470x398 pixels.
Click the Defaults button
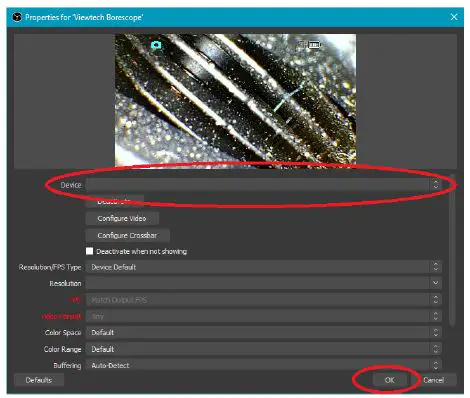[39, 380]
